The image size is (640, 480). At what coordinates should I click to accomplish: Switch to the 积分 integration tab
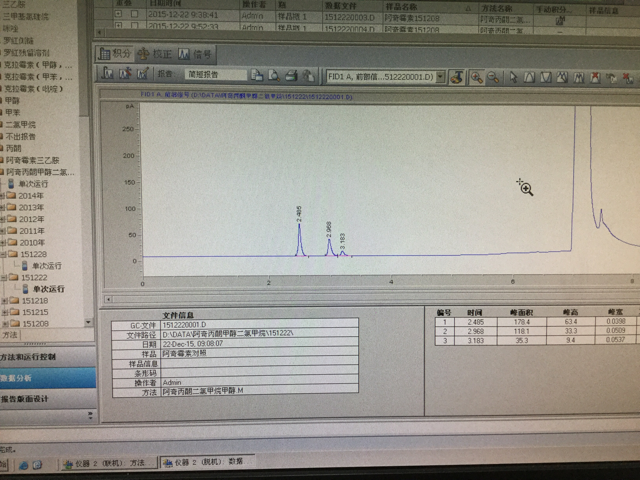coord(115,53)
